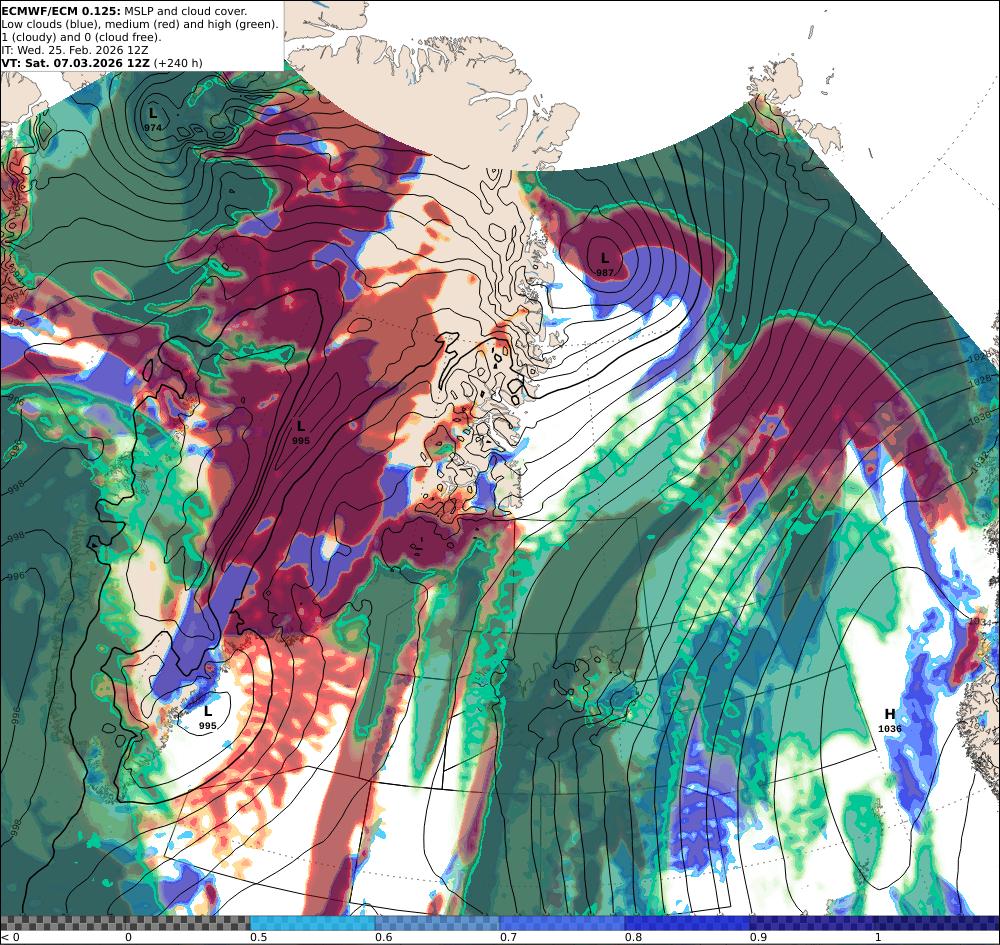Click the L 995 low in the white cloud-free patch
The image size is (1000, 945).
coord(207,717)
